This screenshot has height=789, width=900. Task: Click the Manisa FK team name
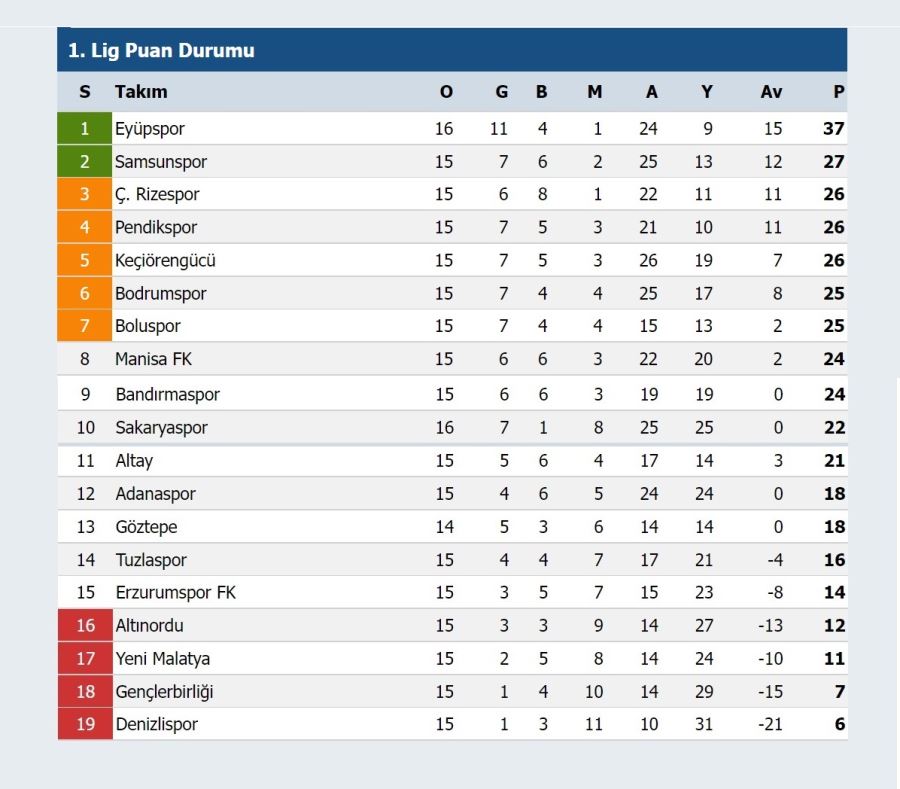pyautogui.click(x=153, y=359)
